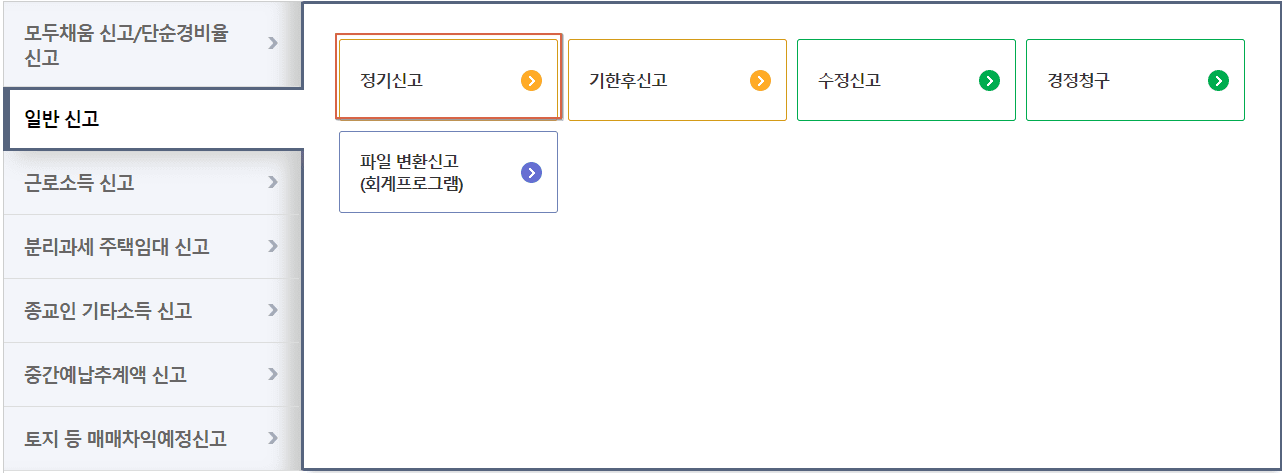Click the purple arrow icon on 파일 변환신고
The width and height of the screenshot is (1282, 473).
click(x=531, y=173)
